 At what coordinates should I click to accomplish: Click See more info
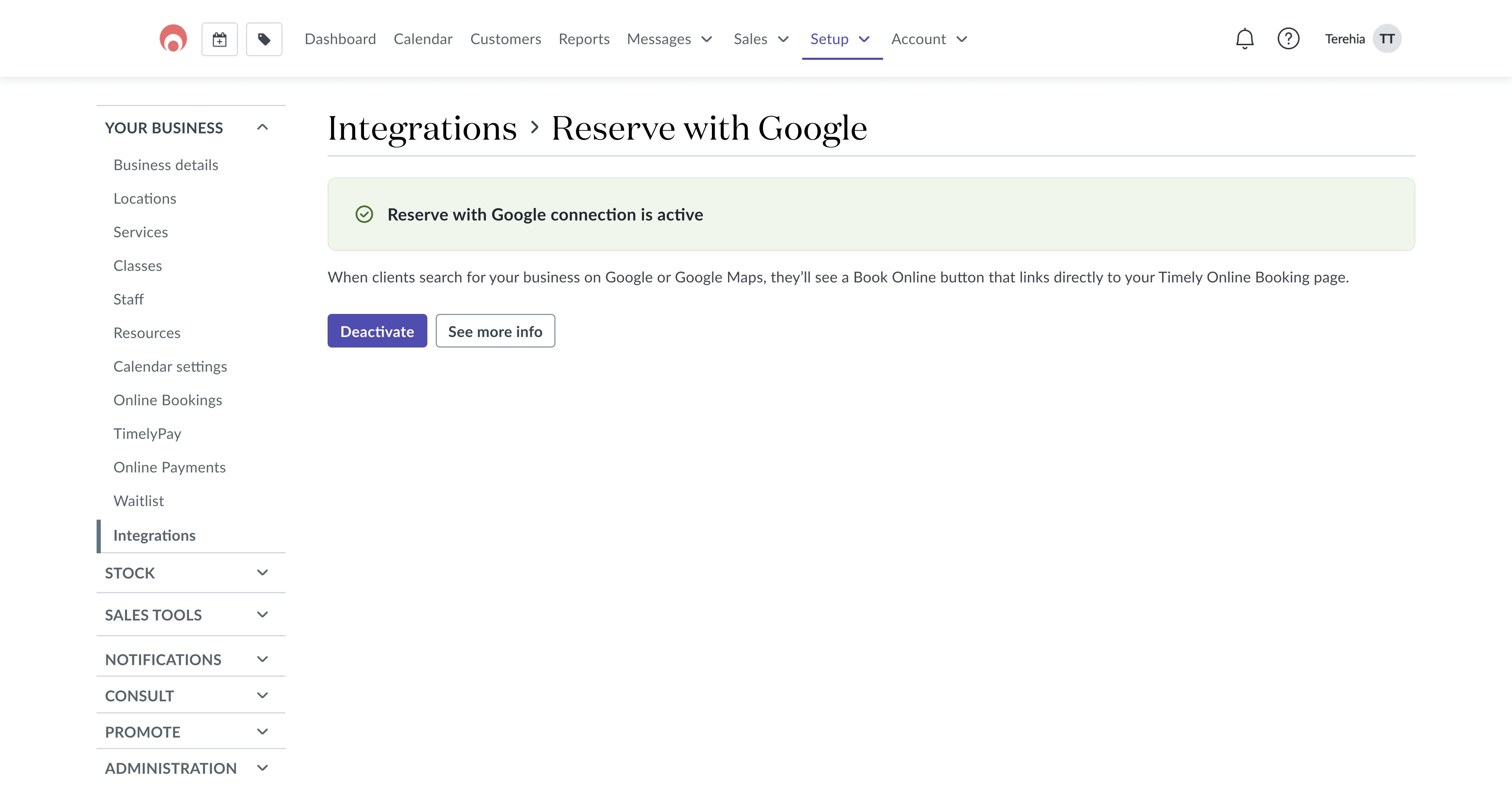click(x=495, y=330)
